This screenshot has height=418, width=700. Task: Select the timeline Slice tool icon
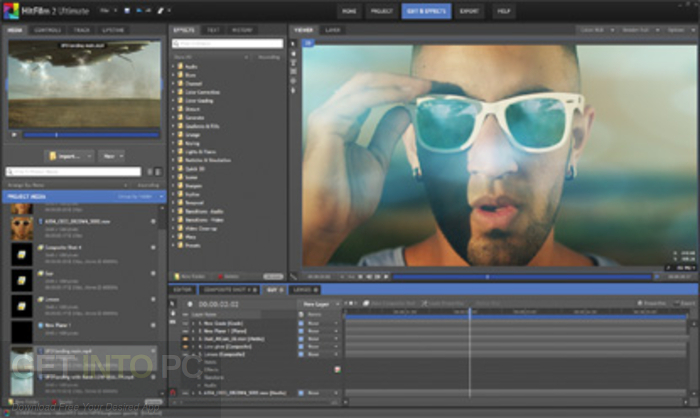(x=173, y=322)
